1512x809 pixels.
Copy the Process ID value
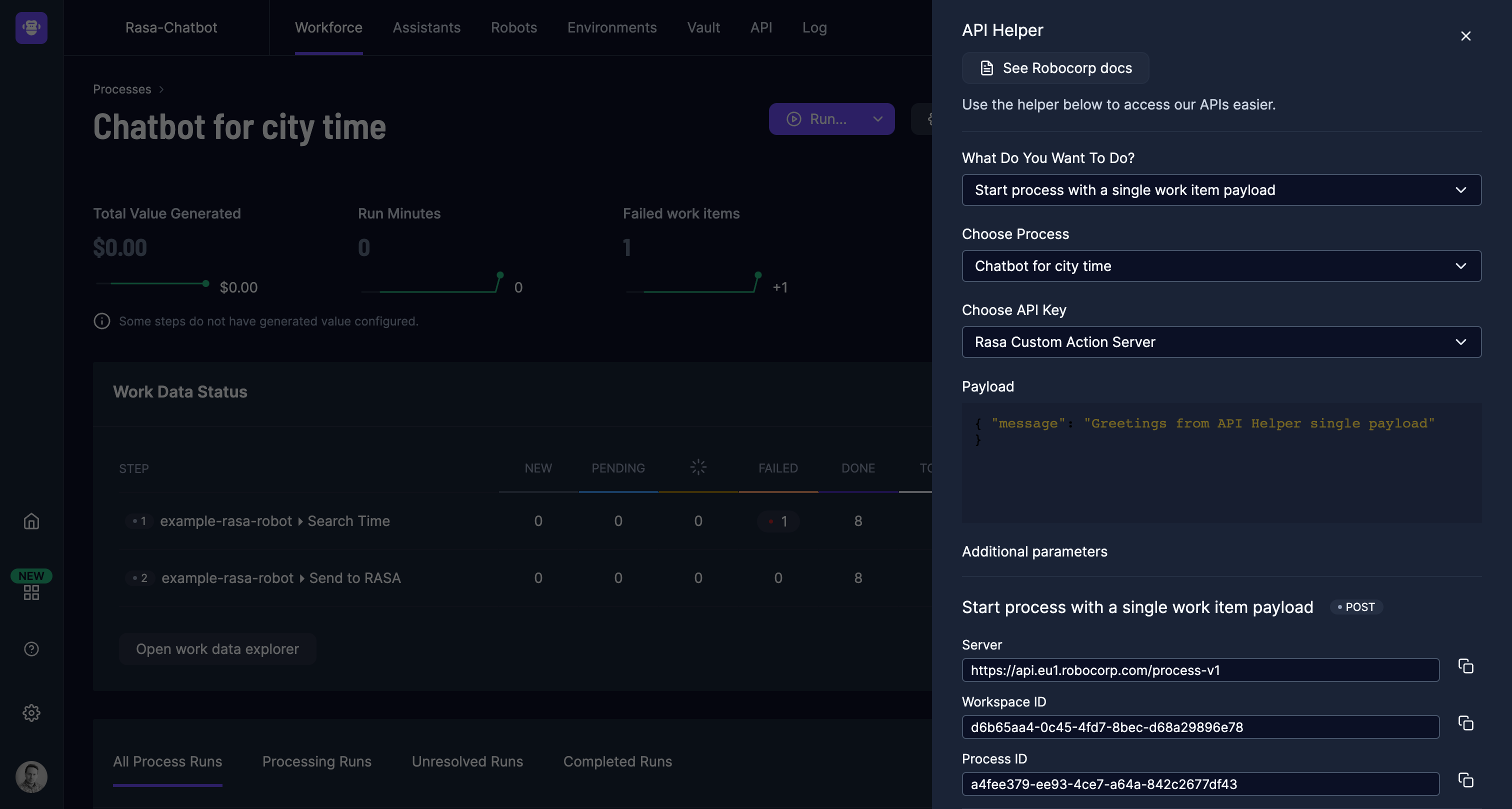coord(1465,780)
